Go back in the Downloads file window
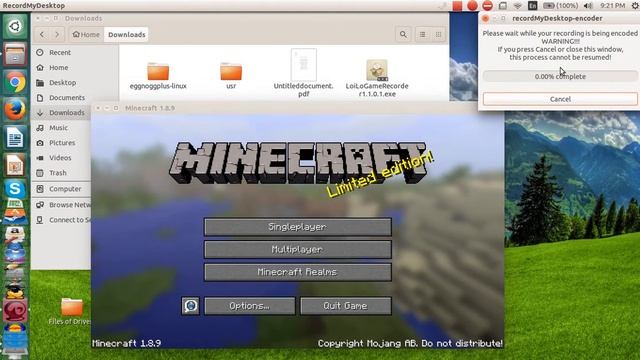The height and width of the screenshot is (360, 640). tap(42, 35)
